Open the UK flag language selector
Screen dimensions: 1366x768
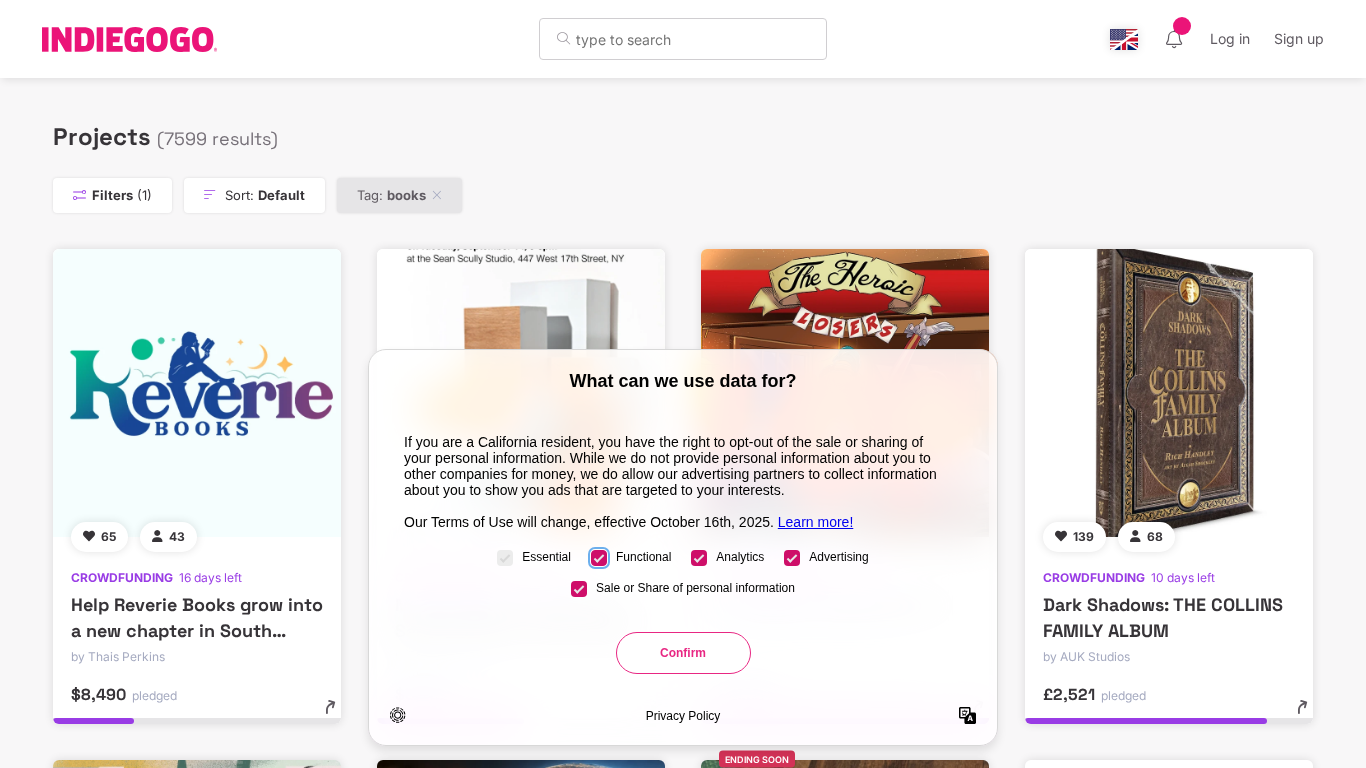pyautogui.click(x=1124, y=39)
